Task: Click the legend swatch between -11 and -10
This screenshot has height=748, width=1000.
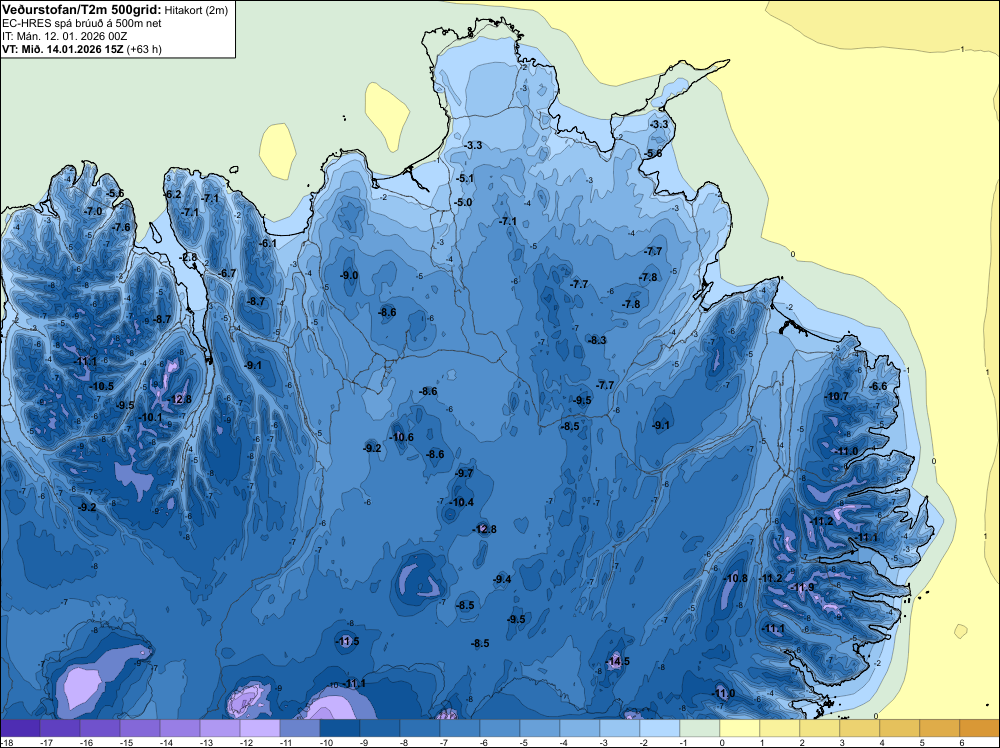Action: click(x=300, y=728)
